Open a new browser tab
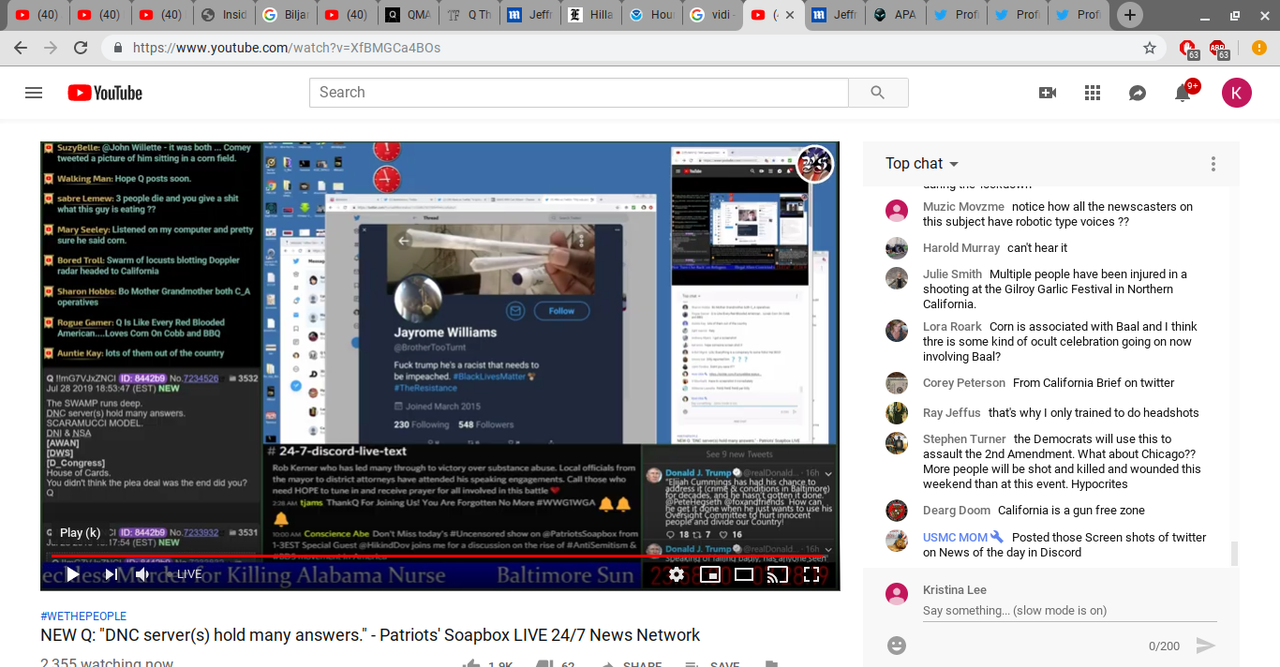The height and width of the screenshot is (667, 1280). point(1129,15)
